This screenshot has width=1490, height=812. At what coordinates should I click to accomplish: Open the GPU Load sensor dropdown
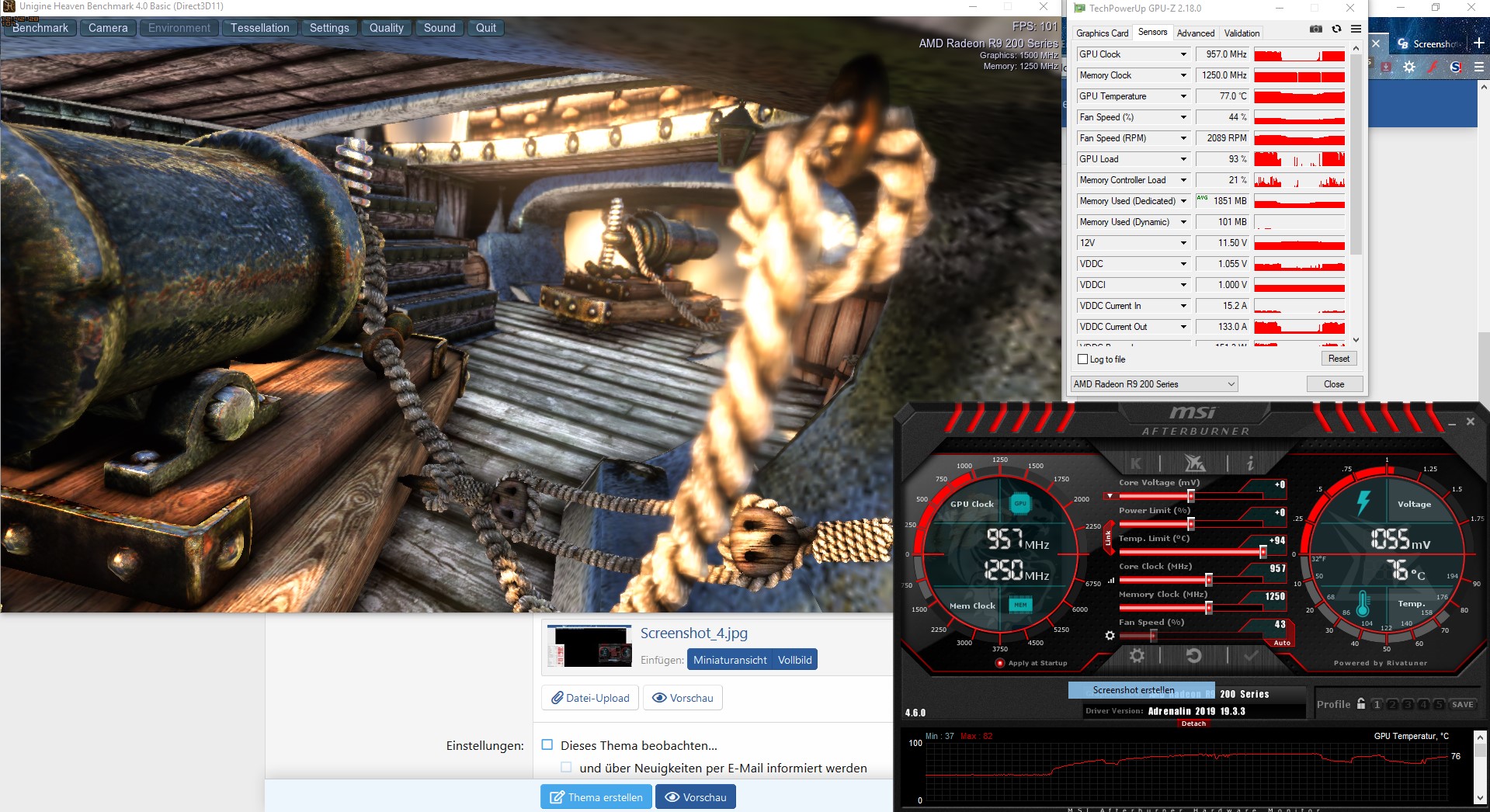pyautogui.click(x=1183, y=159)
